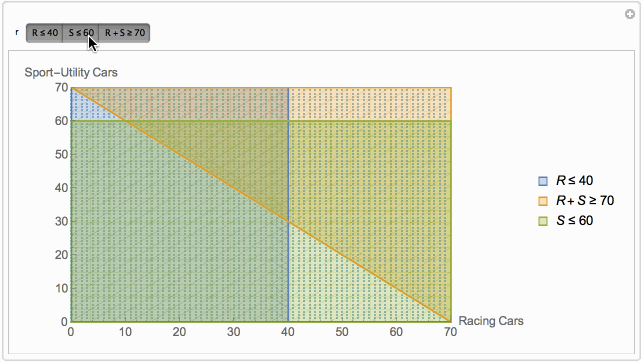Click the 70 tick on the horizontal axis
The image size is (641, 362).
point(450,332)
